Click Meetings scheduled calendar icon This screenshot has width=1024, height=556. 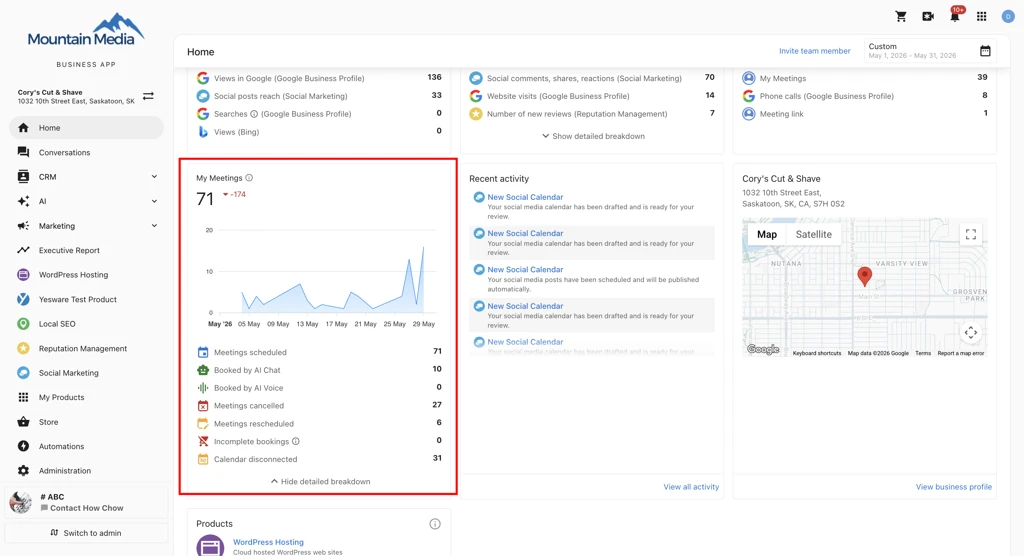[x=203, y=352]
